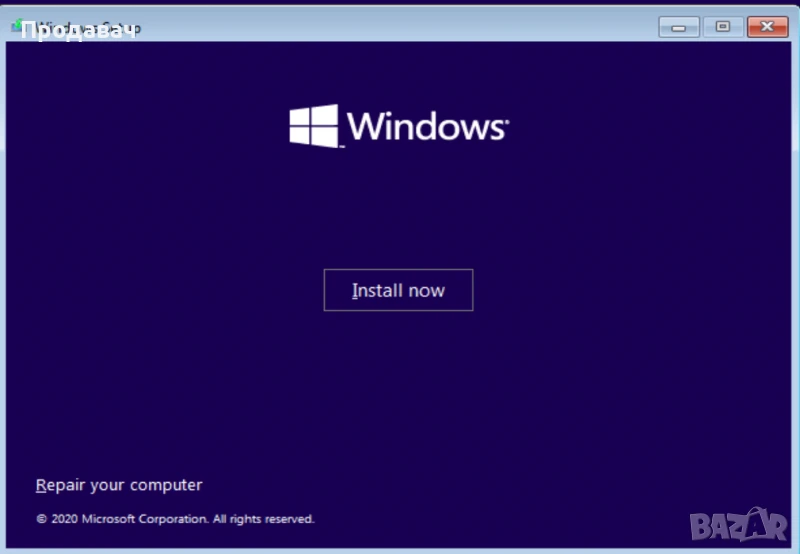The image size is (800, 554).
Task: Click the four-pane Windows logo
Action: point(314,127)
